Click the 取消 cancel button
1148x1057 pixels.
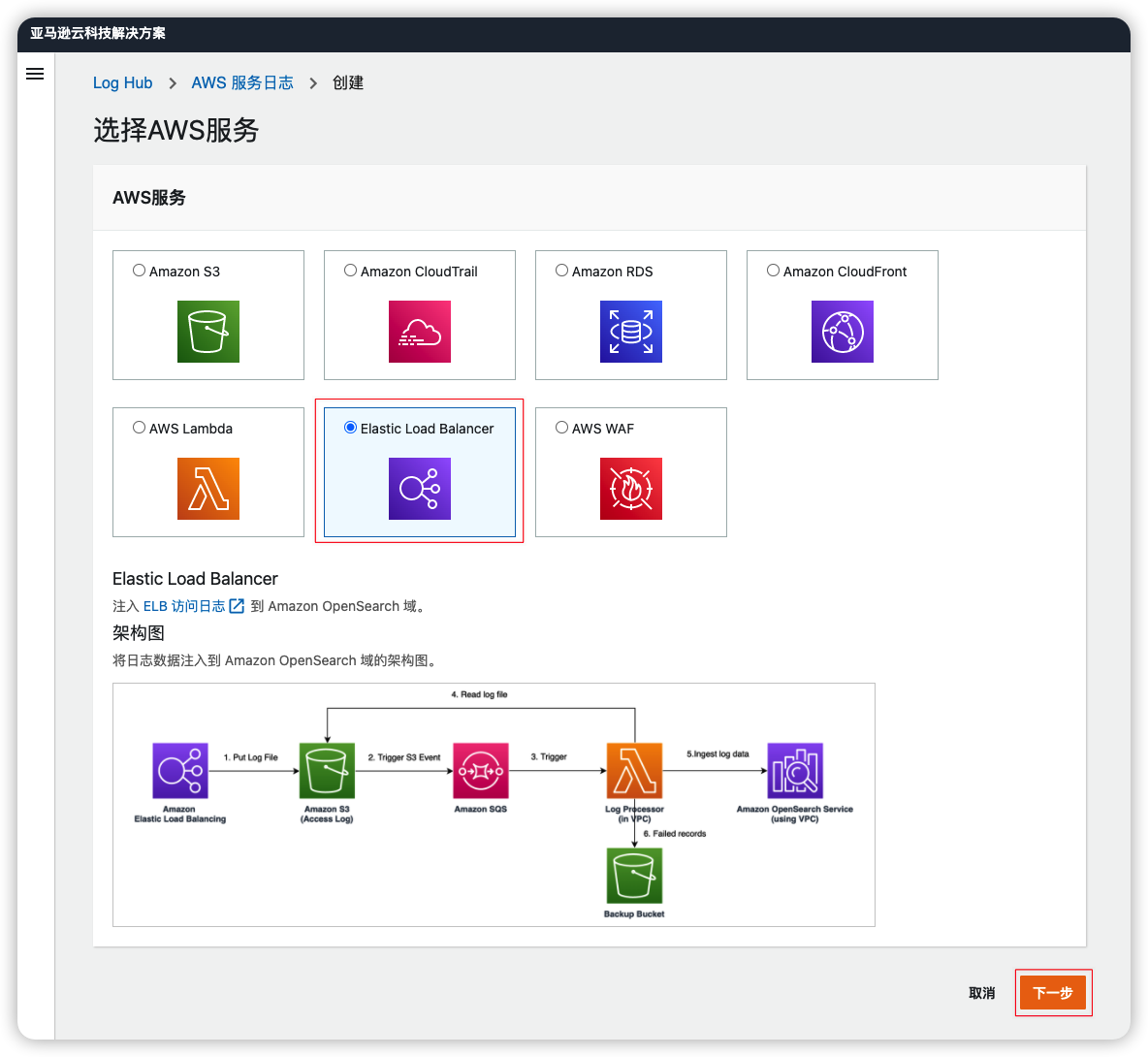[x=982, y=993]
